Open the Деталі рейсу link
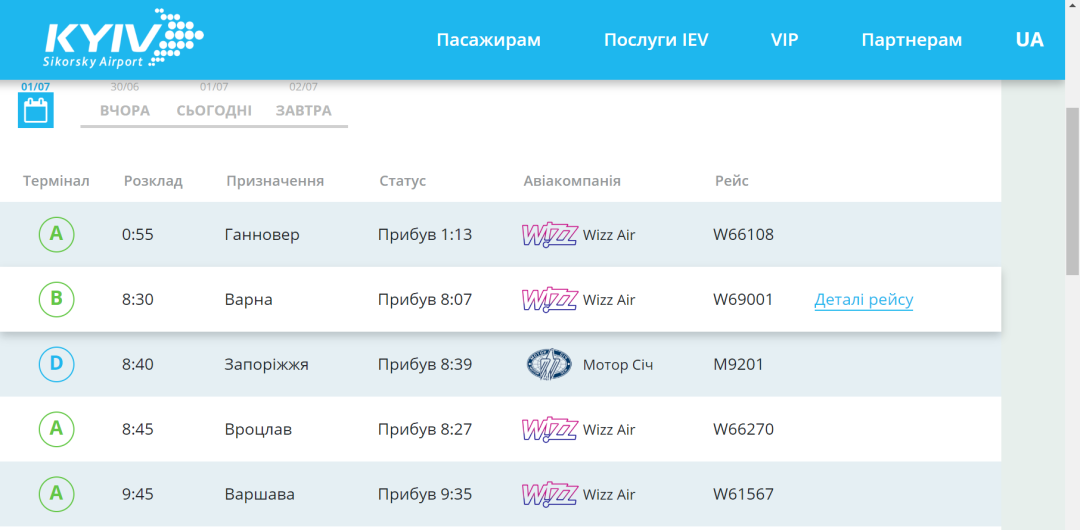 pos(863,300)
